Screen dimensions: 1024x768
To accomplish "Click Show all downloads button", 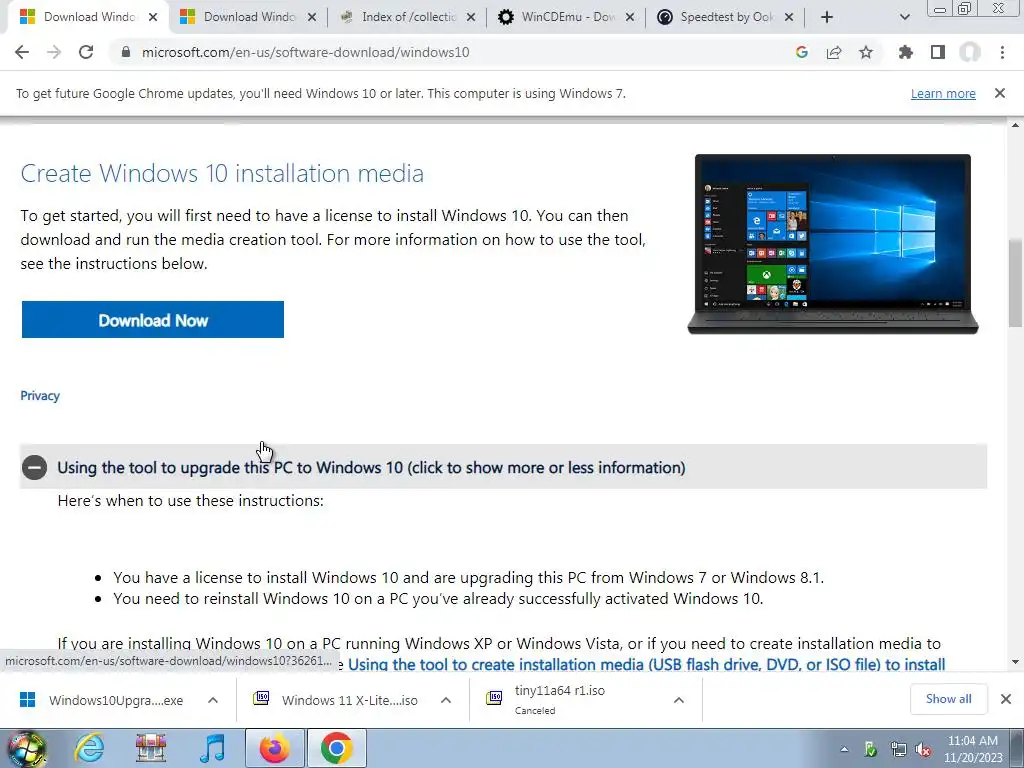I will point(948,699).
